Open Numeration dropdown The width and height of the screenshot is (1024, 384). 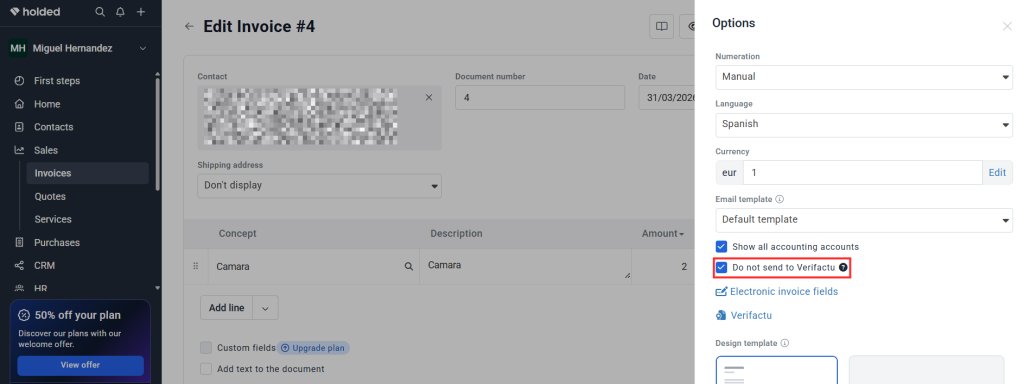click(x=864, y=77)
